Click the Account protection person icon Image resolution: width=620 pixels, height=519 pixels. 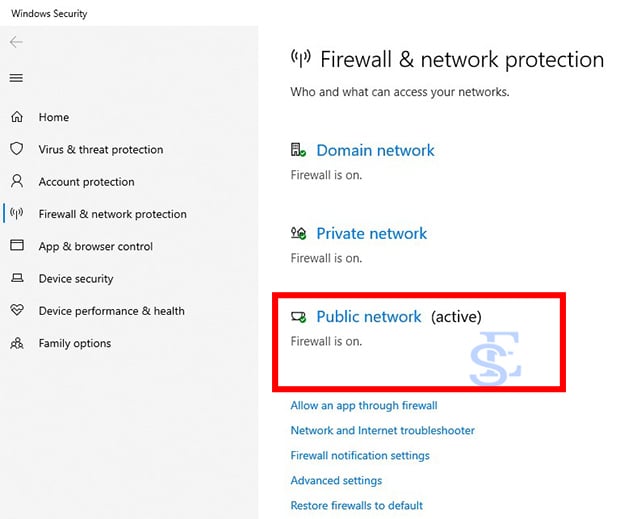tap(17, 182)
